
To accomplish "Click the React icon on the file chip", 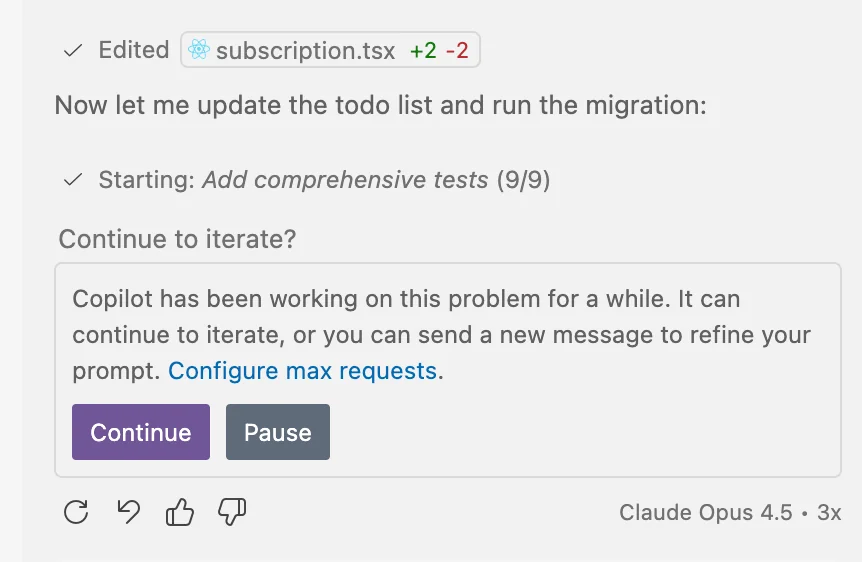I will coord(199,50).
